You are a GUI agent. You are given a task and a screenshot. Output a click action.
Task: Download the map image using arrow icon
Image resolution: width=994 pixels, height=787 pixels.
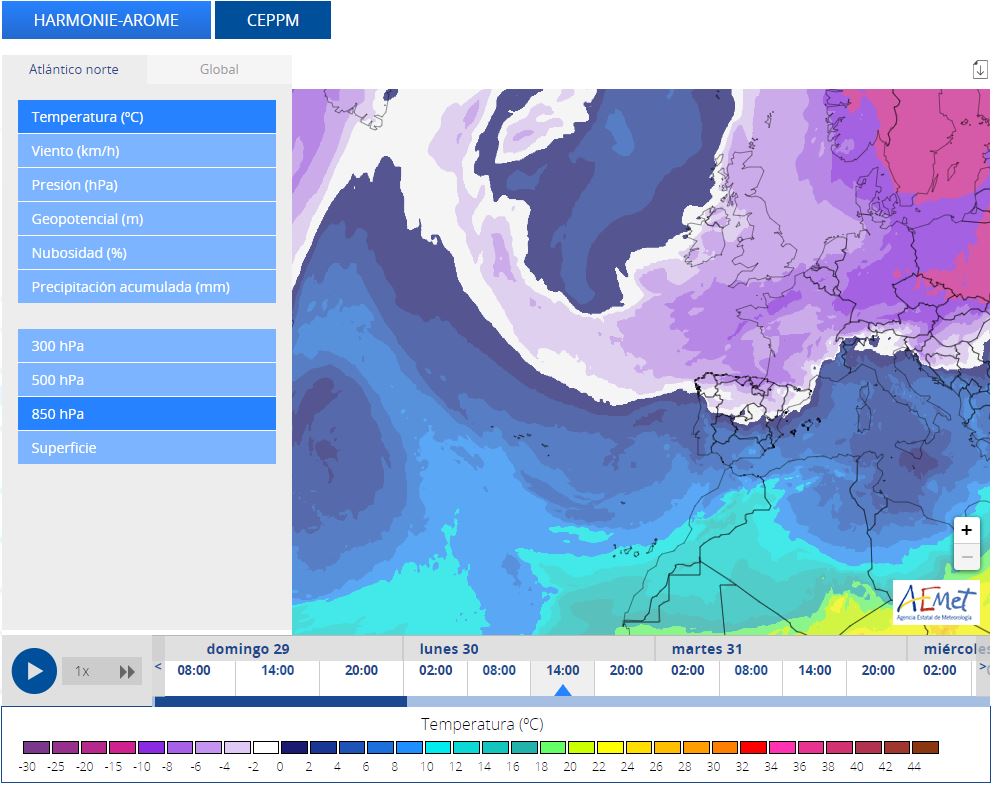[x=980, y=69]
